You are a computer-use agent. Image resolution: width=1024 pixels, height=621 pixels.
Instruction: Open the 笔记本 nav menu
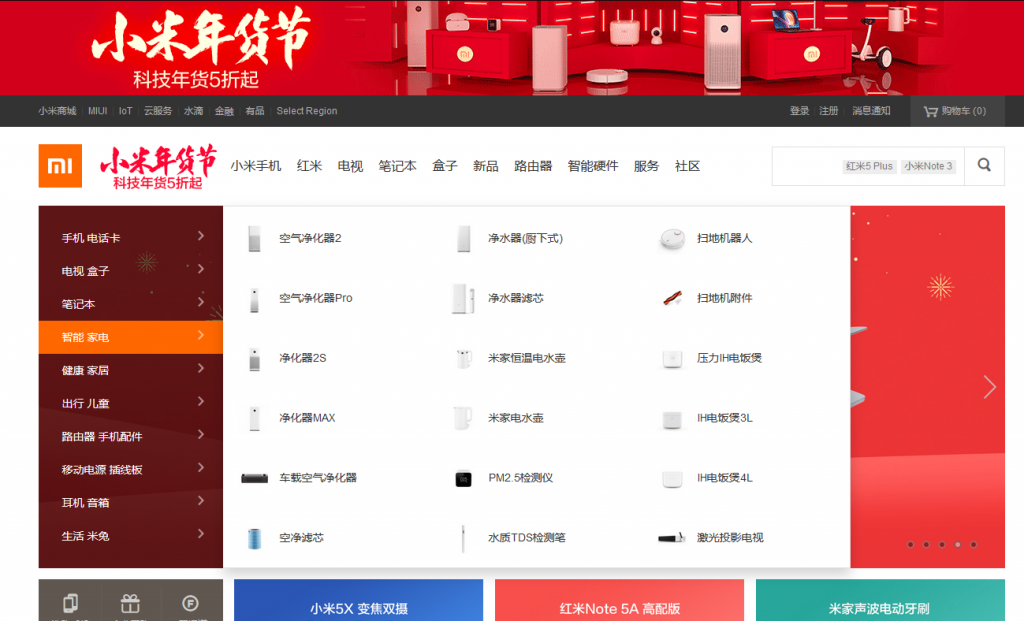coord(397,167)
